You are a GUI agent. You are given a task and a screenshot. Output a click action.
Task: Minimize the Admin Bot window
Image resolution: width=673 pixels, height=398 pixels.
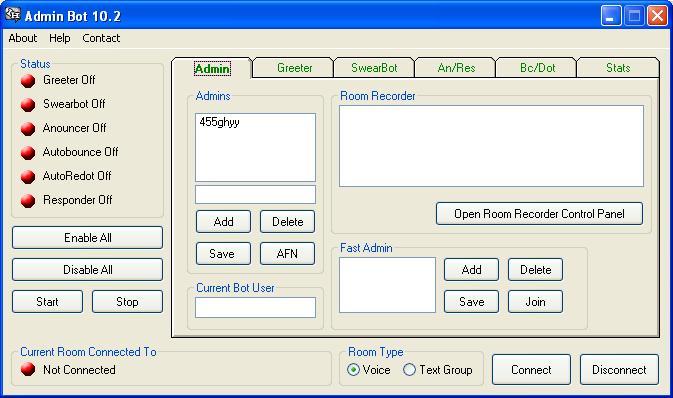[611, 16]
